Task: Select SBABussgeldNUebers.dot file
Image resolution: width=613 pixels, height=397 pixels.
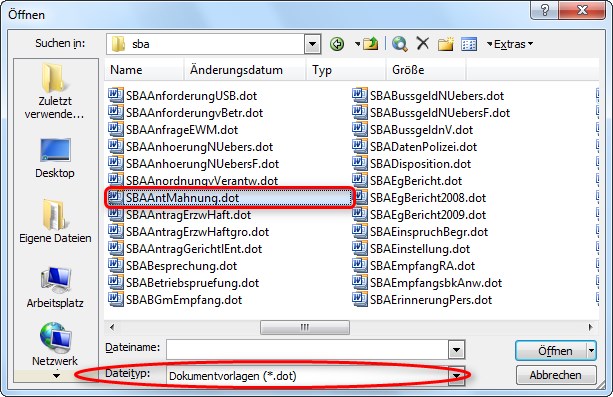Action: 428,95
